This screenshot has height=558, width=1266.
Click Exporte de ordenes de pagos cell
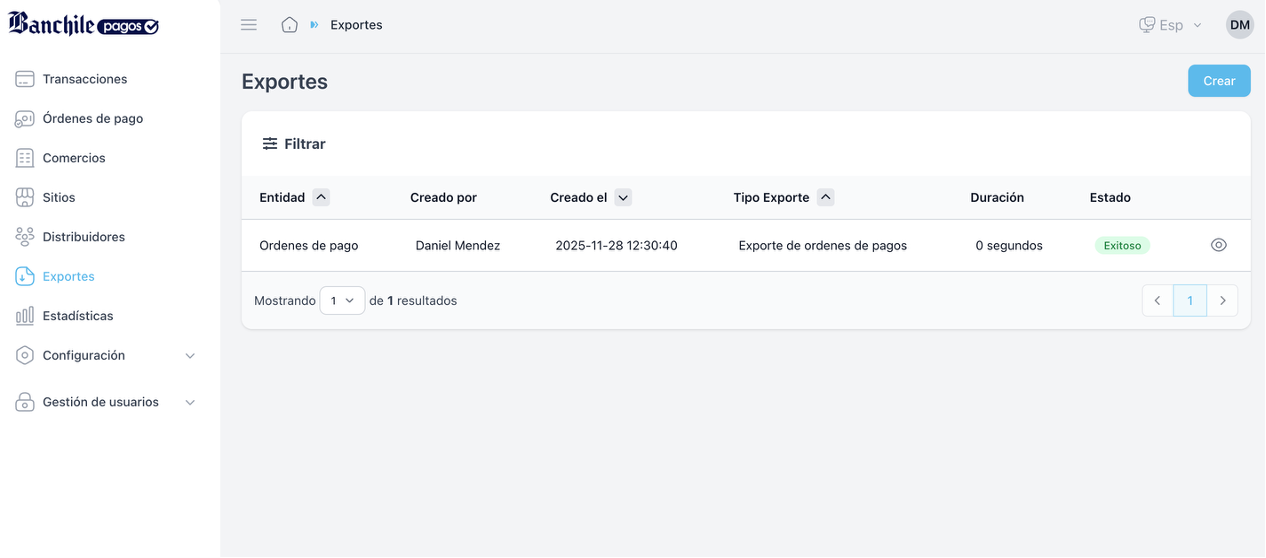point(823,245)
